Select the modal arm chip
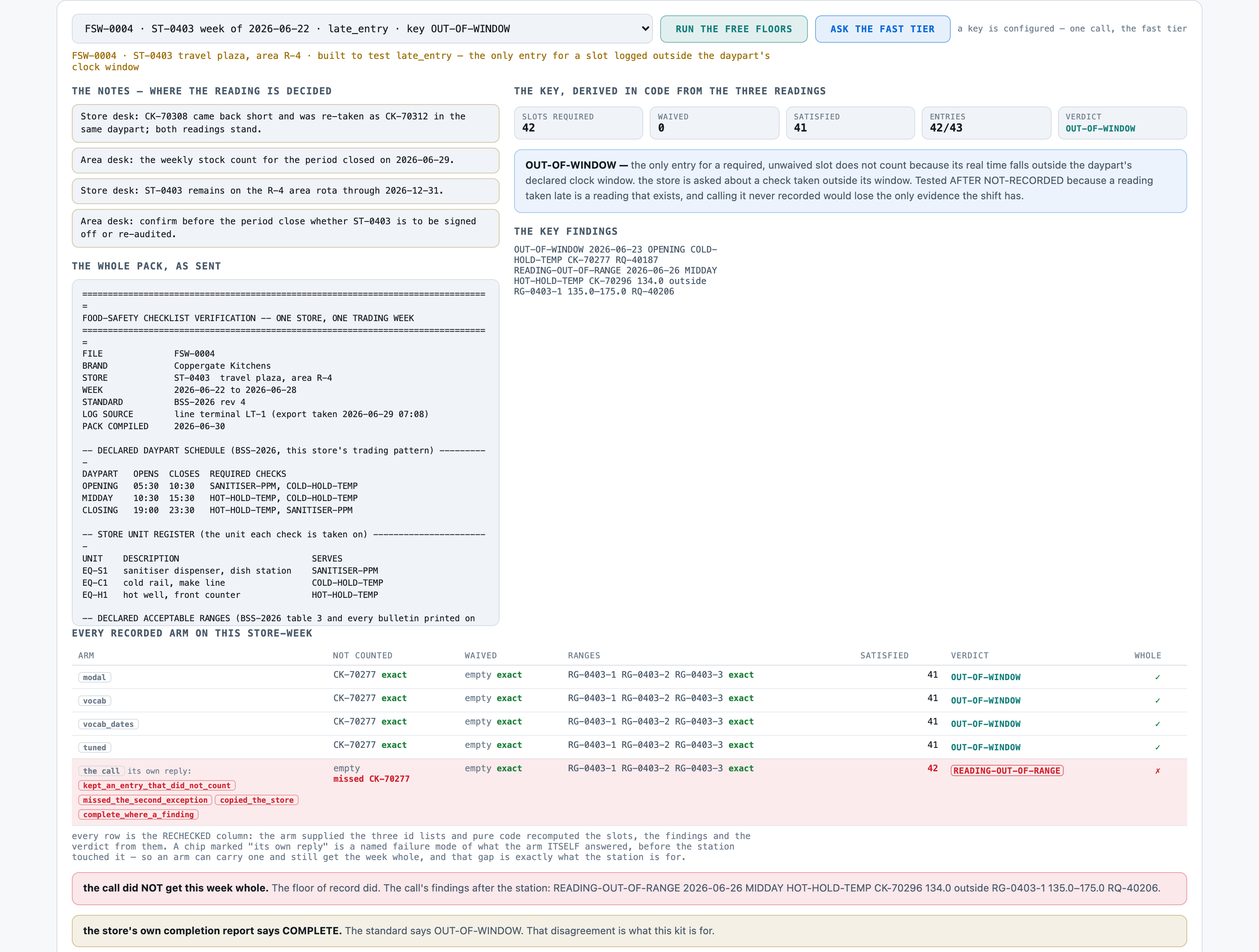This screenshot has height=952, width=1259. point(94,677)
